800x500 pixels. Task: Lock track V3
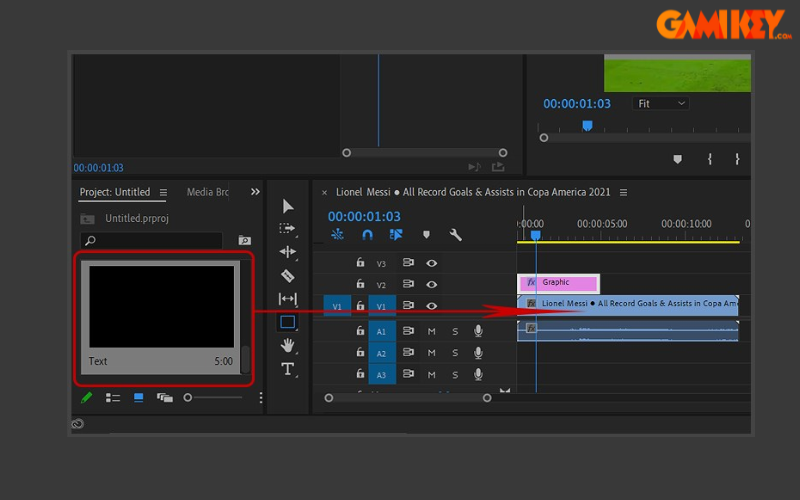[360, 262]
